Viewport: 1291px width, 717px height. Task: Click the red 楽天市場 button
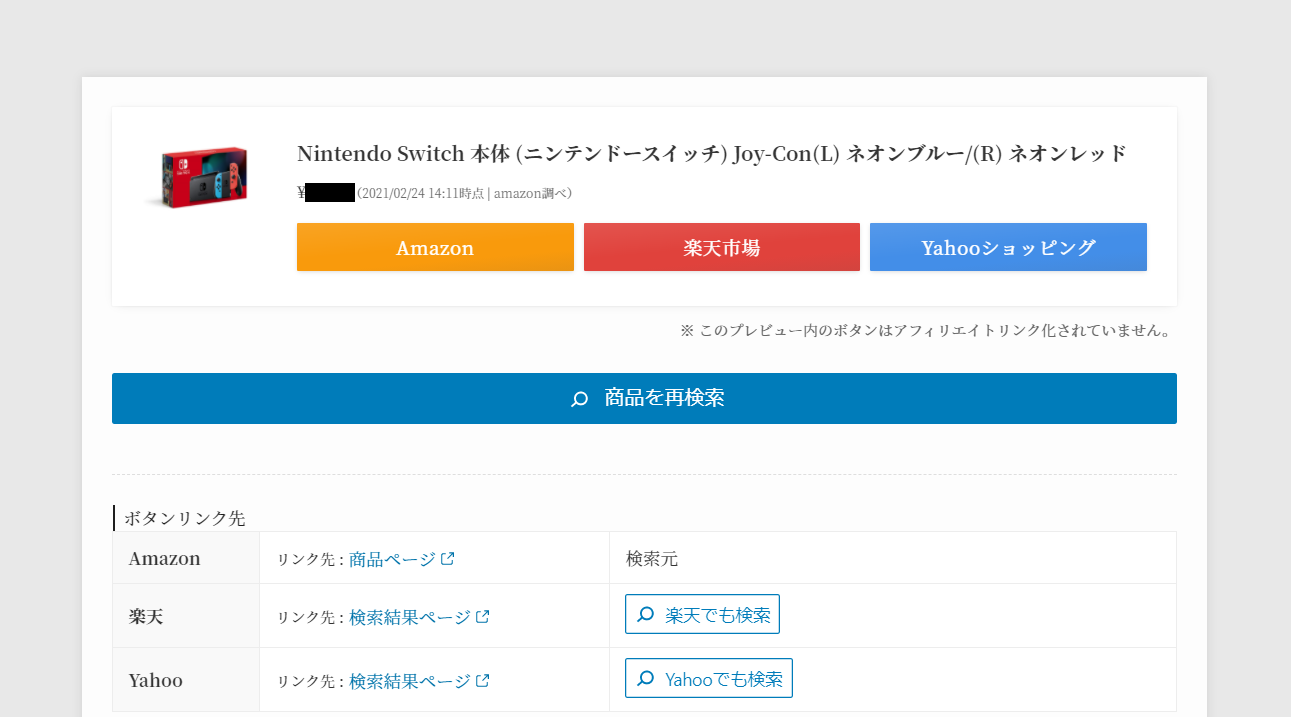(722, 247)
